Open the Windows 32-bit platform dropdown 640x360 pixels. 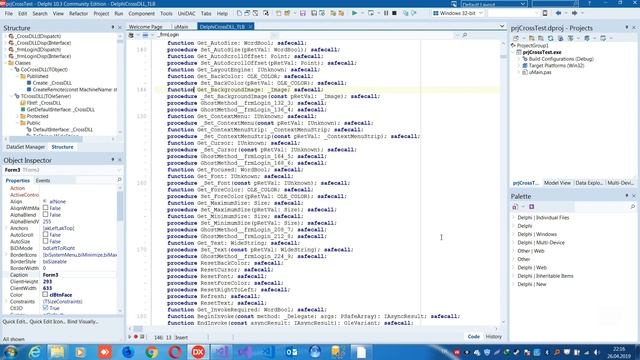coord(480,13)
